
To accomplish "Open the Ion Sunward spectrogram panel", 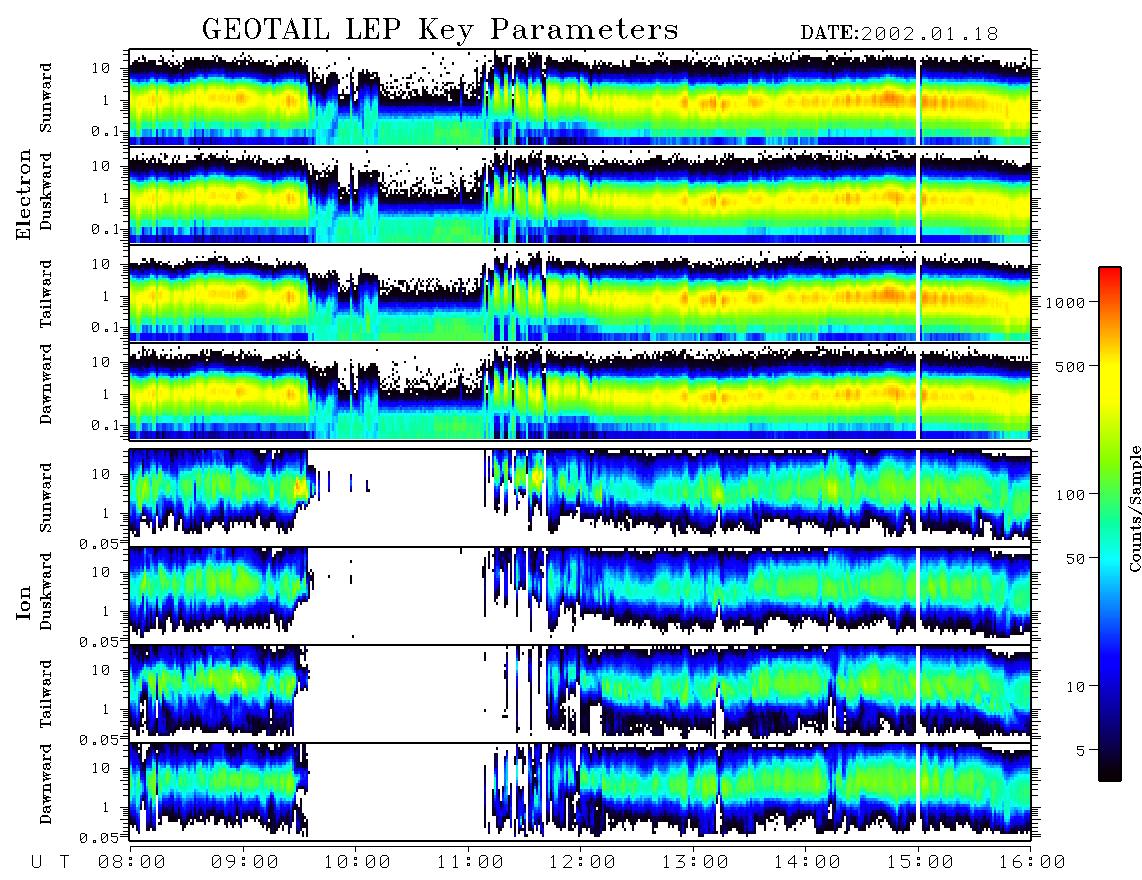I will (580, 497).
